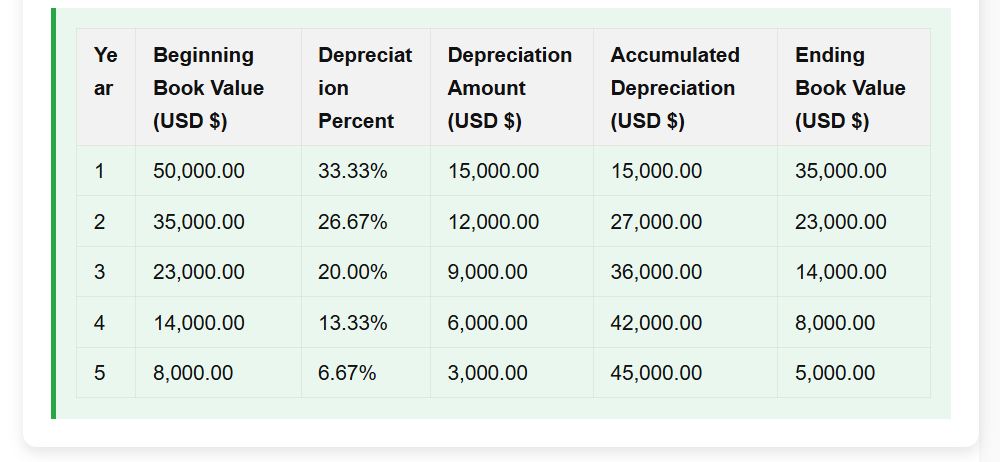
Task: Click the Accumulated Depreciation (USD $) header
Action: tap(685, 87)
